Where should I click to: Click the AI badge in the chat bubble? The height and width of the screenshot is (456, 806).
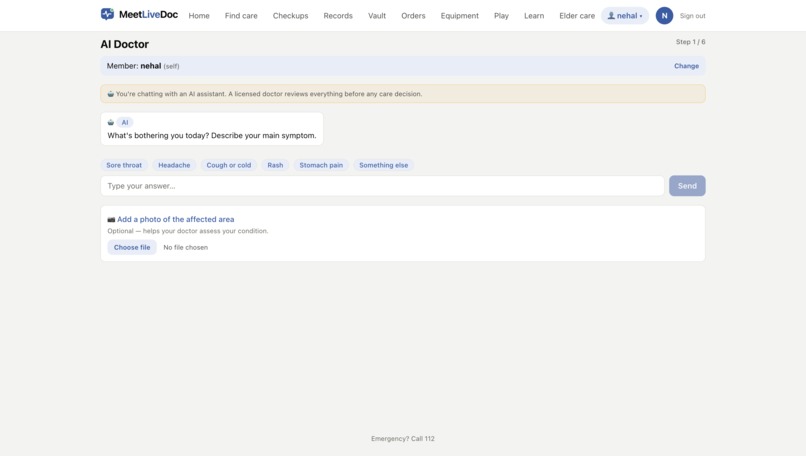(x=125, y=122)
